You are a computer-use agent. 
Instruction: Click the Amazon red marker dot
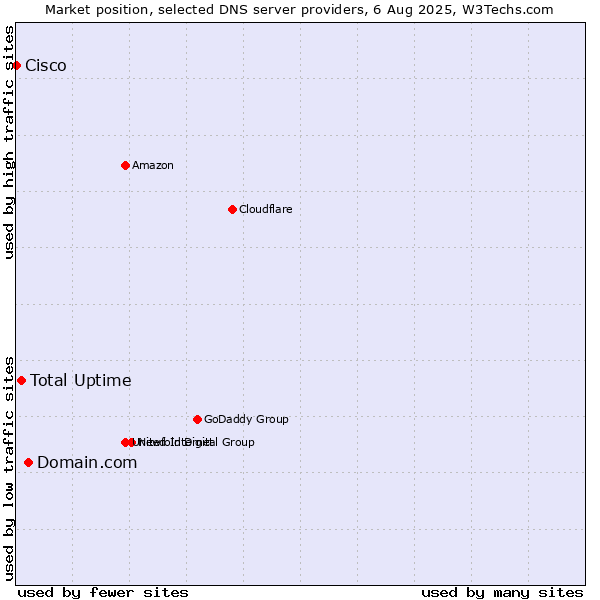(125, 166)
